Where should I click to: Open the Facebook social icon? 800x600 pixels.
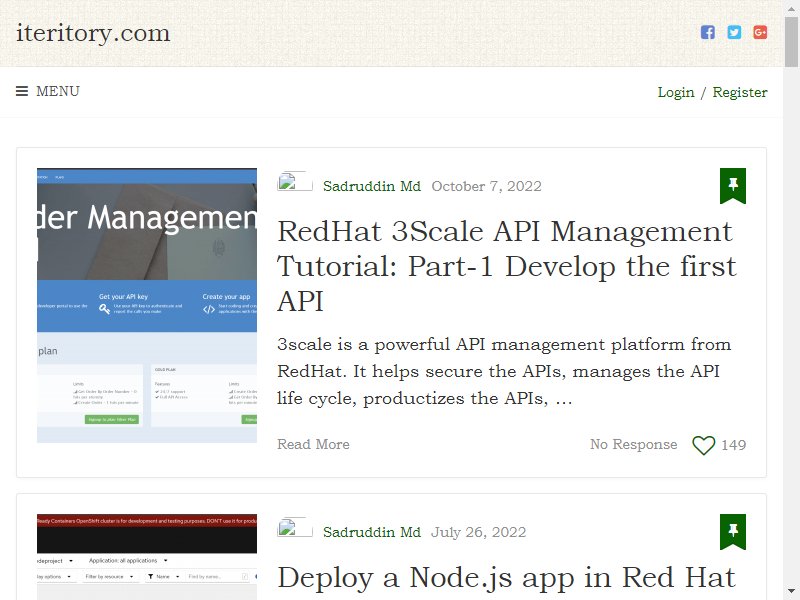(707, 32)
